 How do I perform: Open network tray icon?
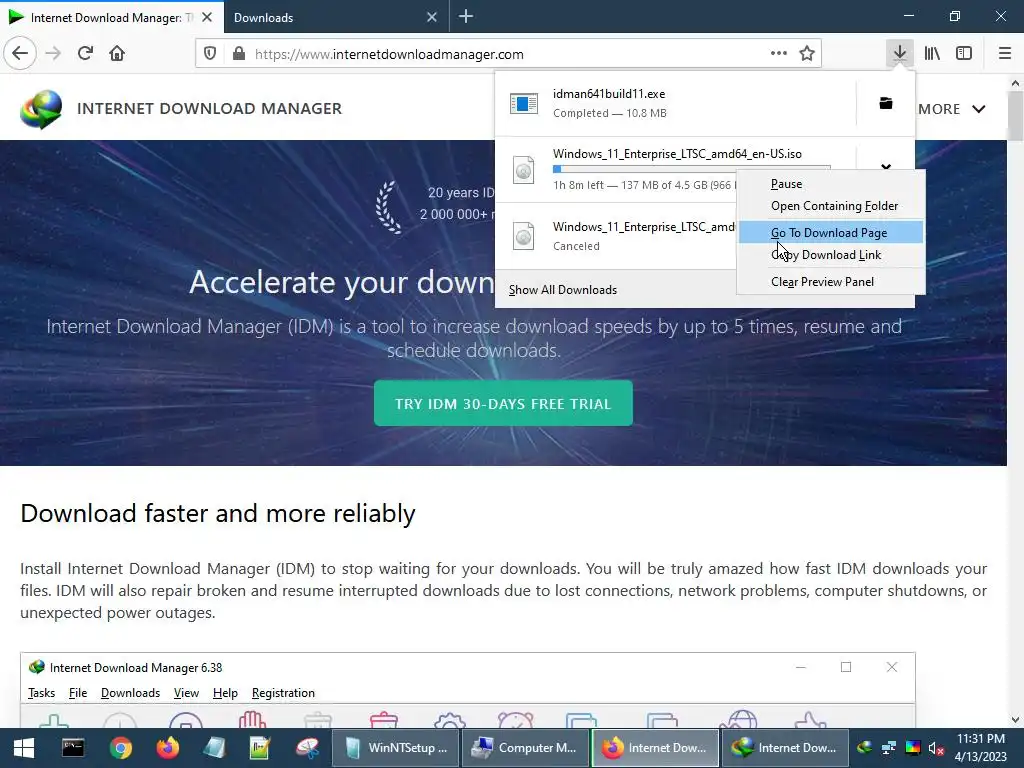click(x=888, y=748)
